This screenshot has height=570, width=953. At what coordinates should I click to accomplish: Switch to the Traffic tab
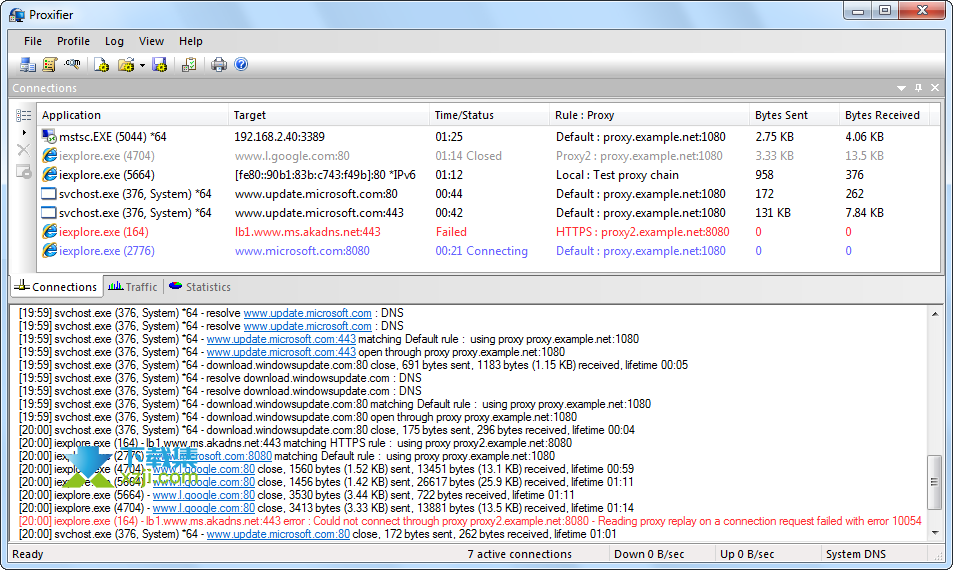pos(132,287)
